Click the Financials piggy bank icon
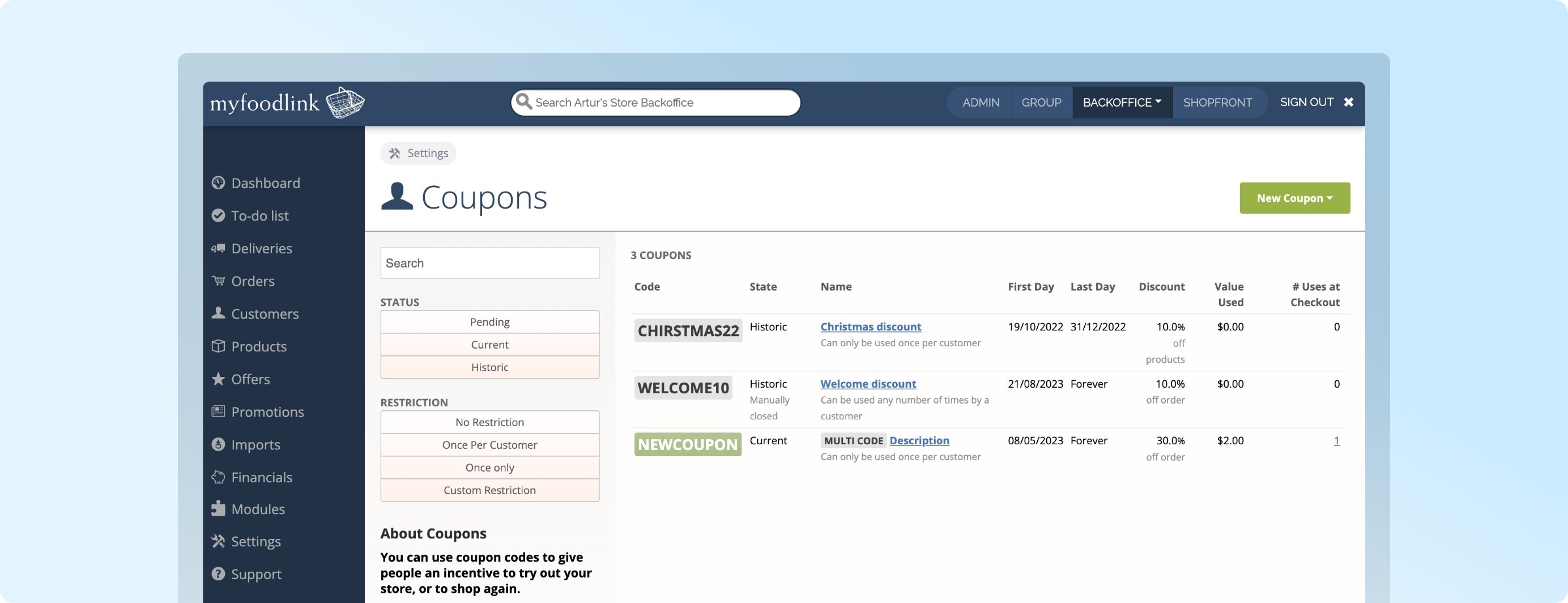Viewport: 1568px width, 603px height. coord(218,477)
